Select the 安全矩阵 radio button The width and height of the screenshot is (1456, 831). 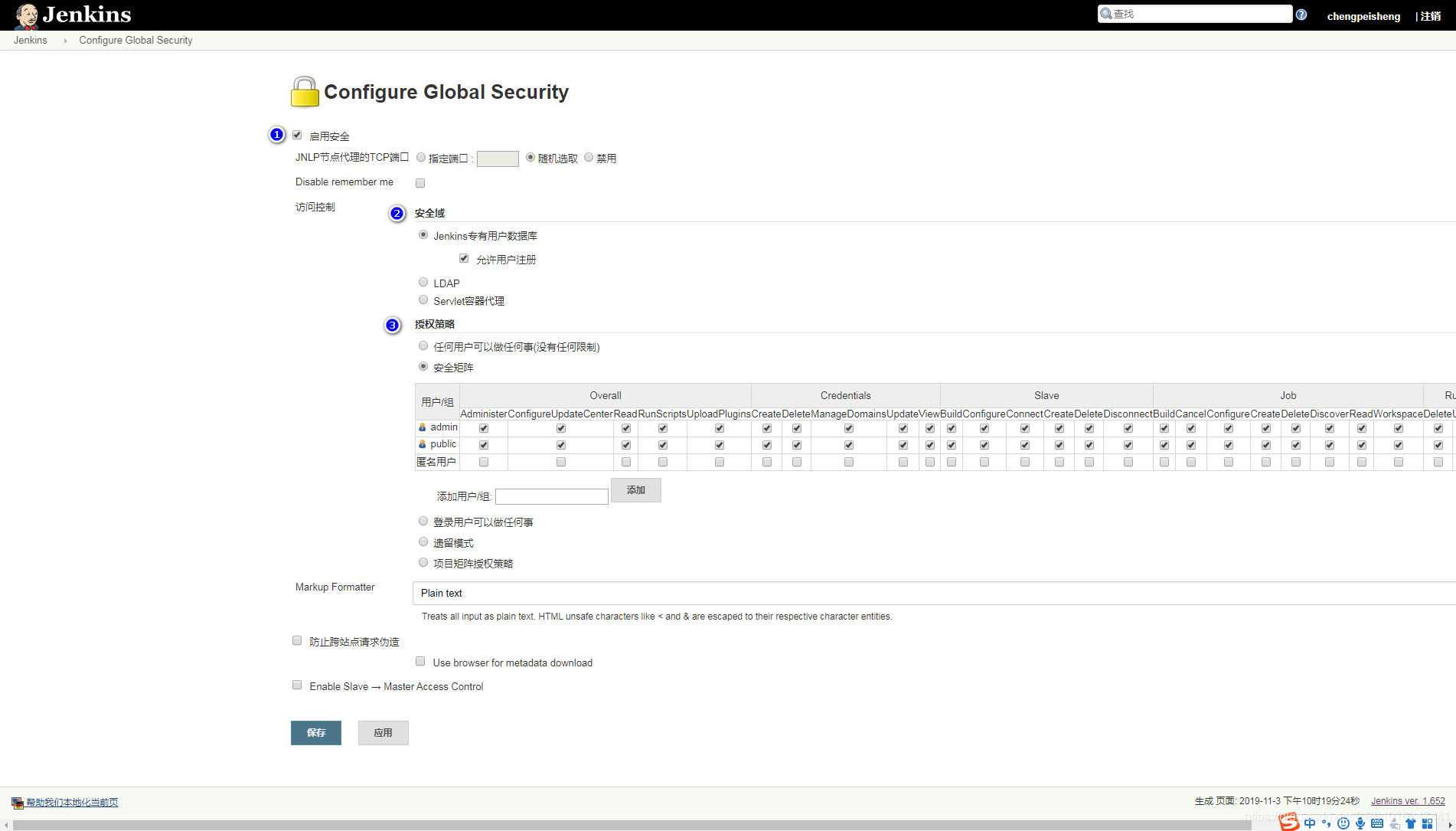click(x=423, y=366)
